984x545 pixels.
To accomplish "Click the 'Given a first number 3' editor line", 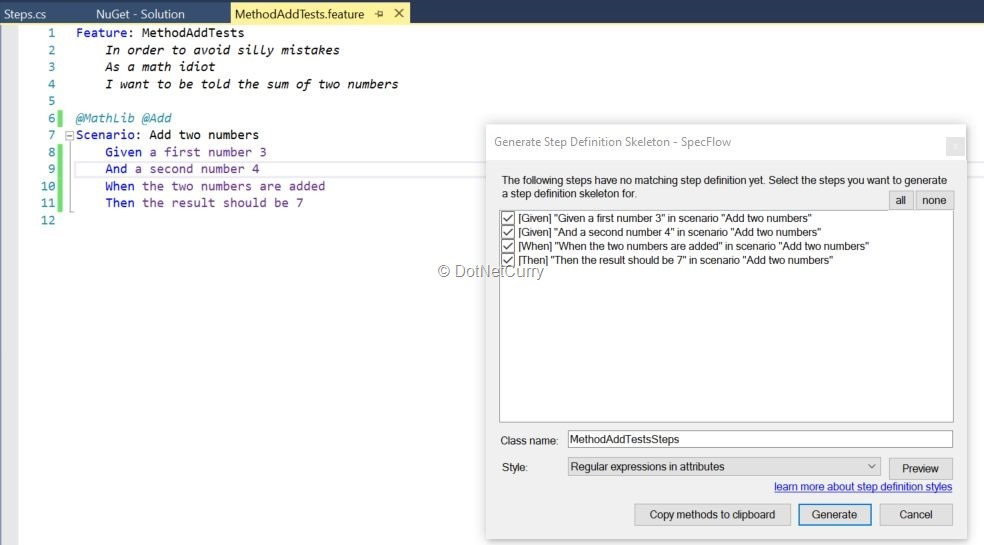I will [186, 152].
